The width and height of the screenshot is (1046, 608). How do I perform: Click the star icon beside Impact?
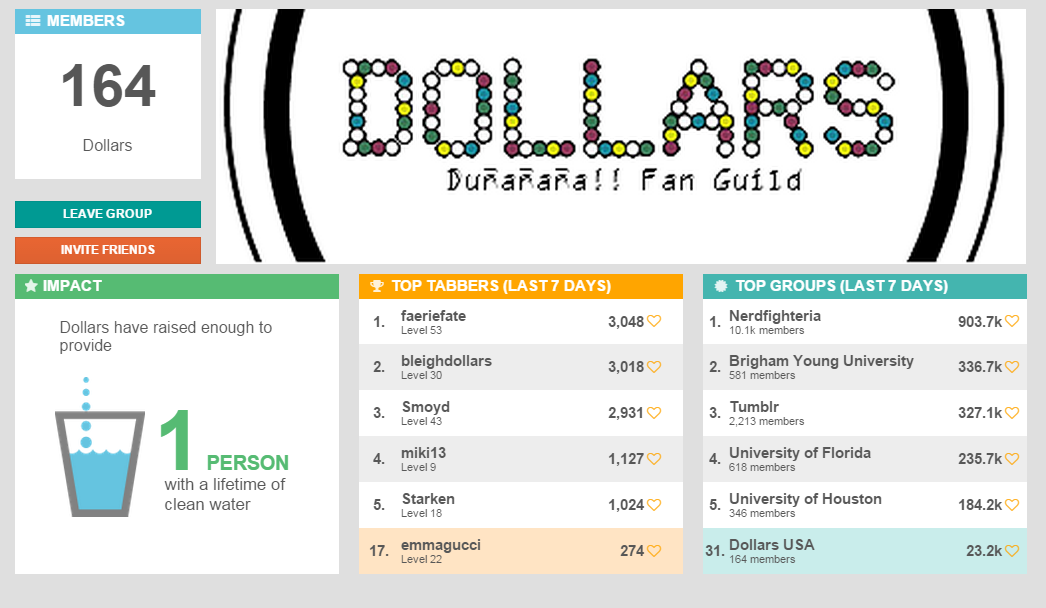(31, 286)
